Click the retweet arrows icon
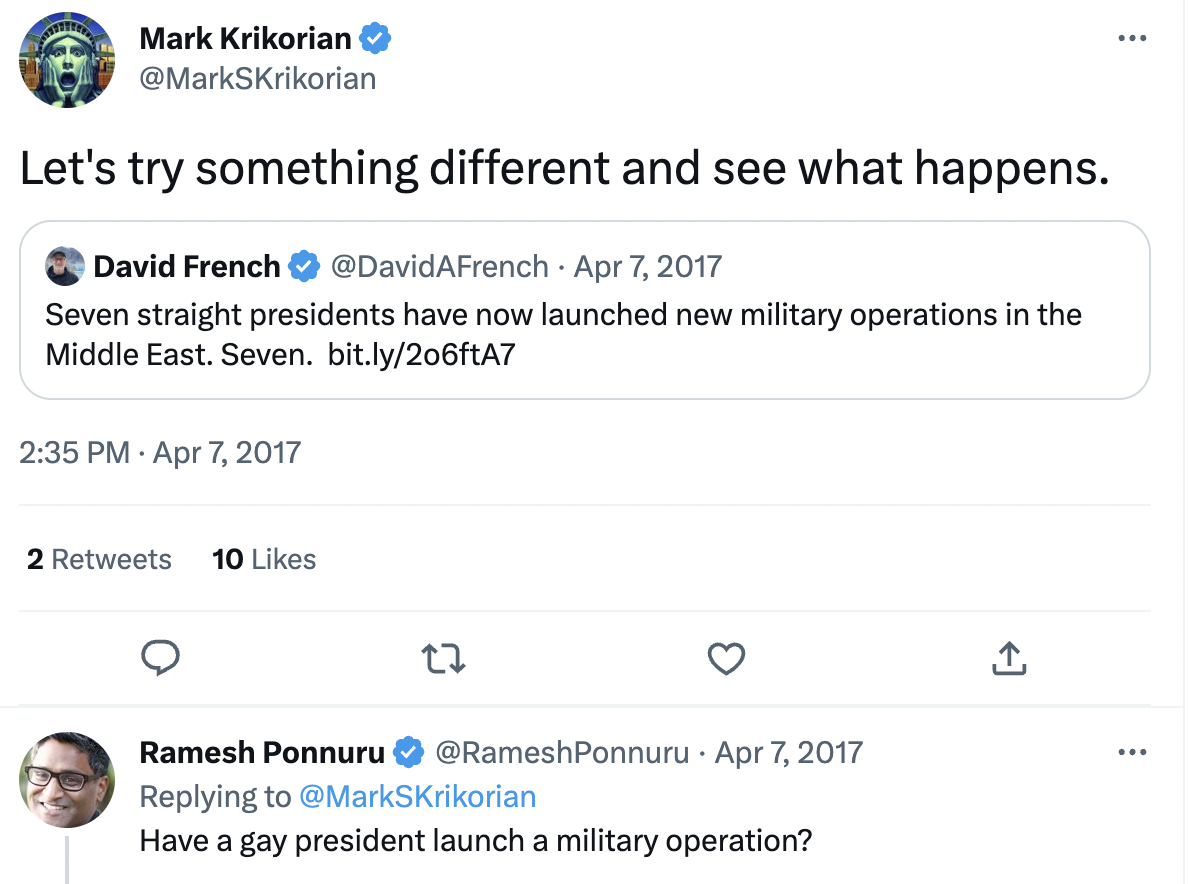The height and width of the screenshot is (884, 1190). tap(443, 658)
